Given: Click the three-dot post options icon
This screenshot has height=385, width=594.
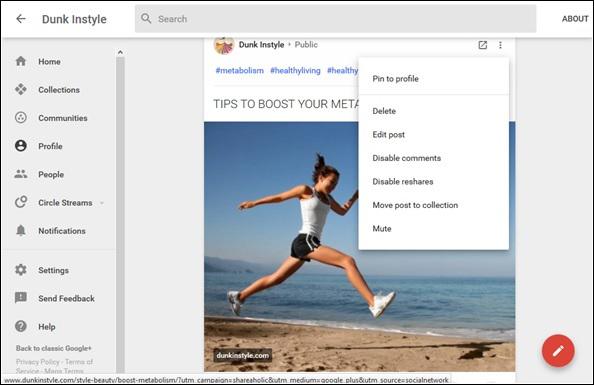Looking at the screenshot, I should (x=500, y=45).
